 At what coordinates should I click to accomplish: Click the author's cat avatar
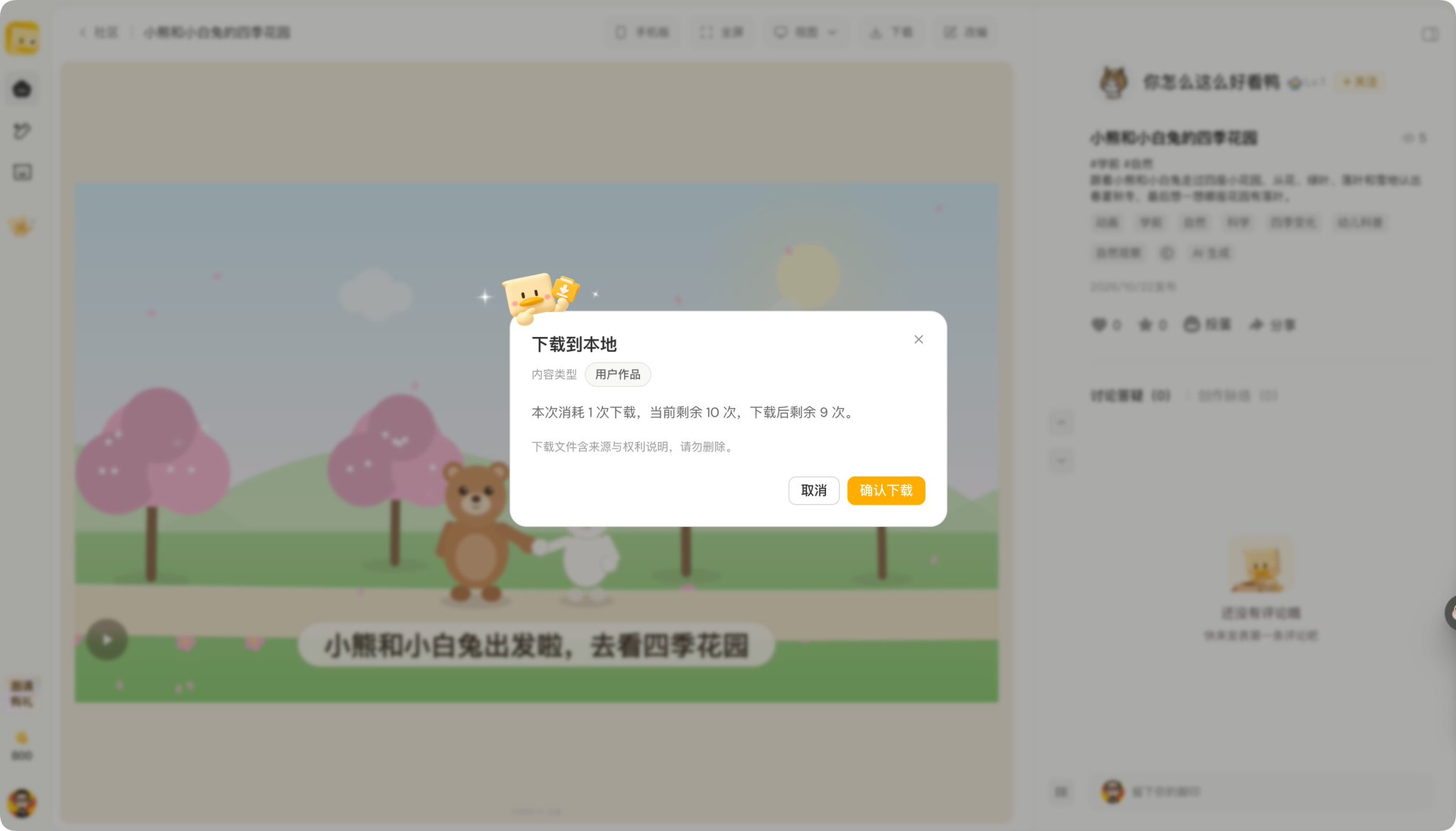(x=1113, y=82)
